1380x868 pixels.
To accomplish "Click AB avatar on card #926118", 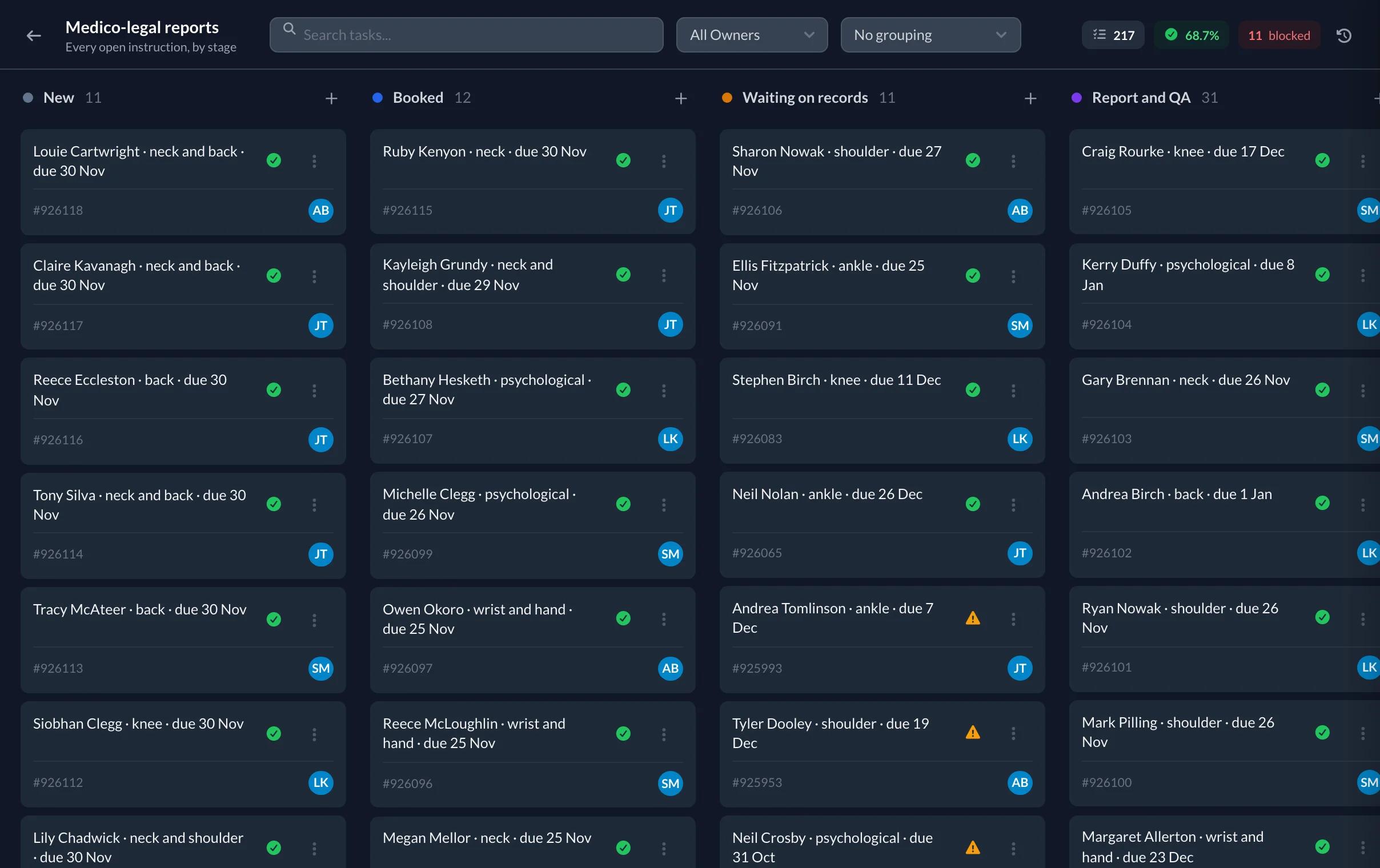I will [321, 210].
